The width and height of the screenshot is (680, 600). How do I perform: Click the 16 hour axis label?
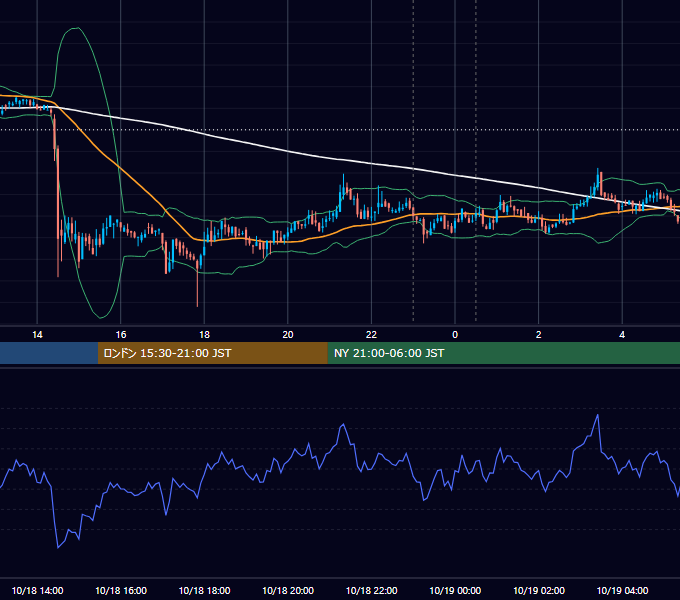(121, 335)
